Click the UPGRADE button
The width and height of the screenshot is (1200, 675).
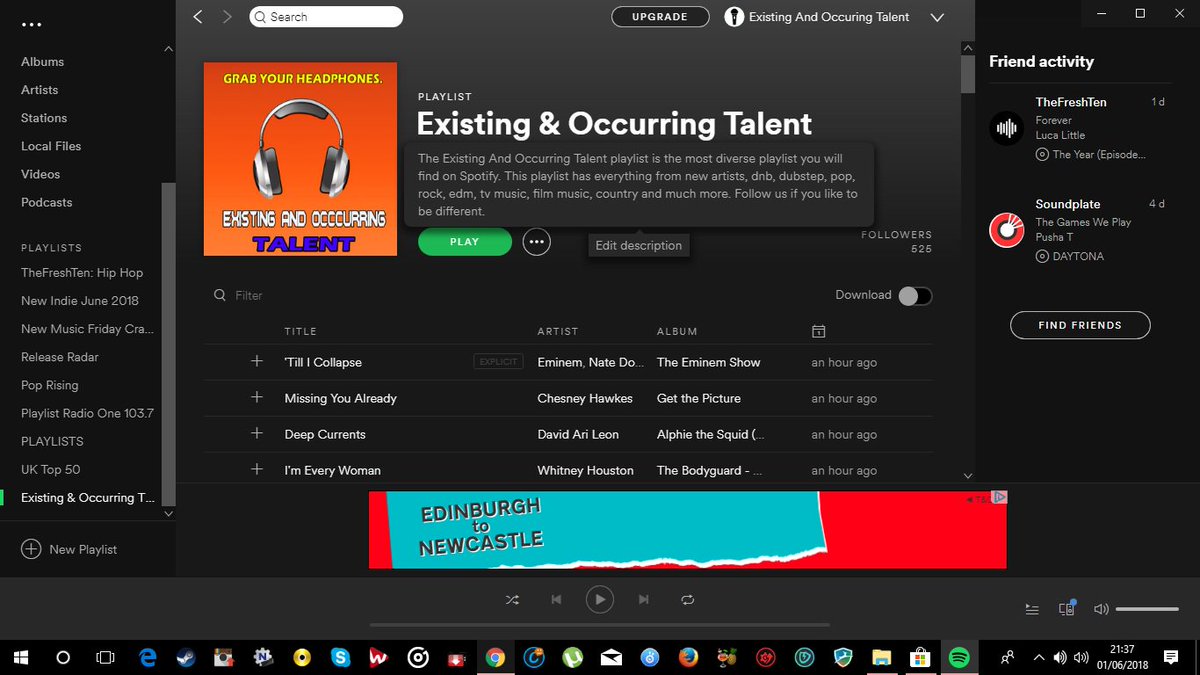coord(660,17)
